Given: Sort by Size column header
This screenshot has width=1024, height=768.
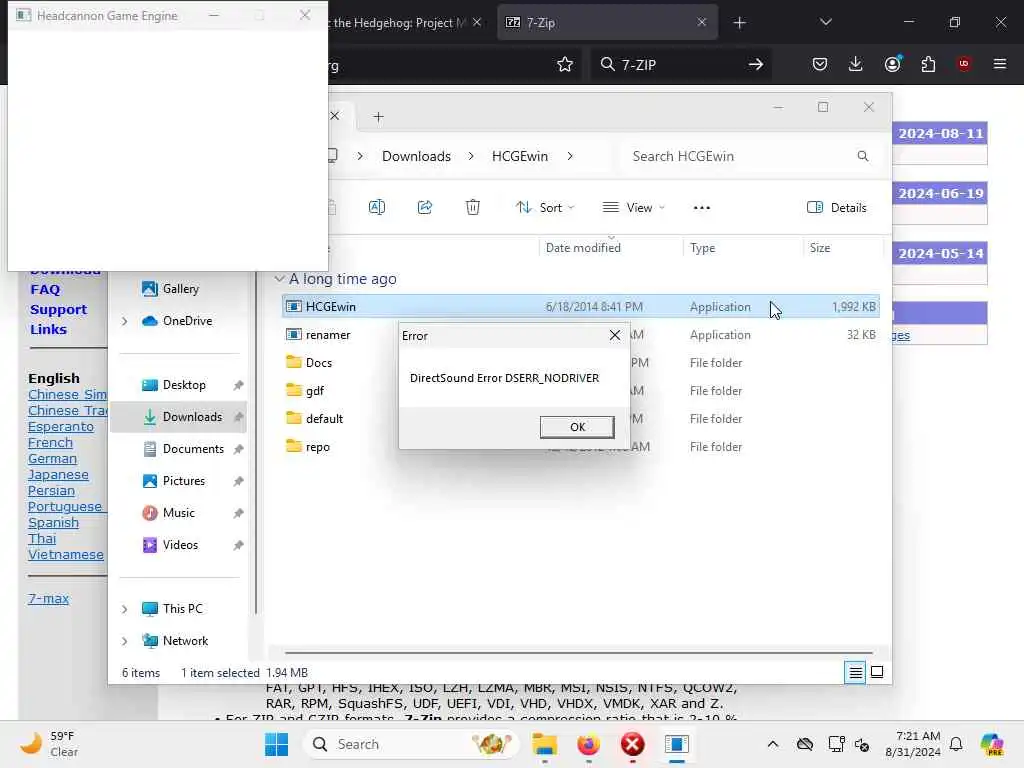Looking at the screenshot, I should [x=820, y=248].
